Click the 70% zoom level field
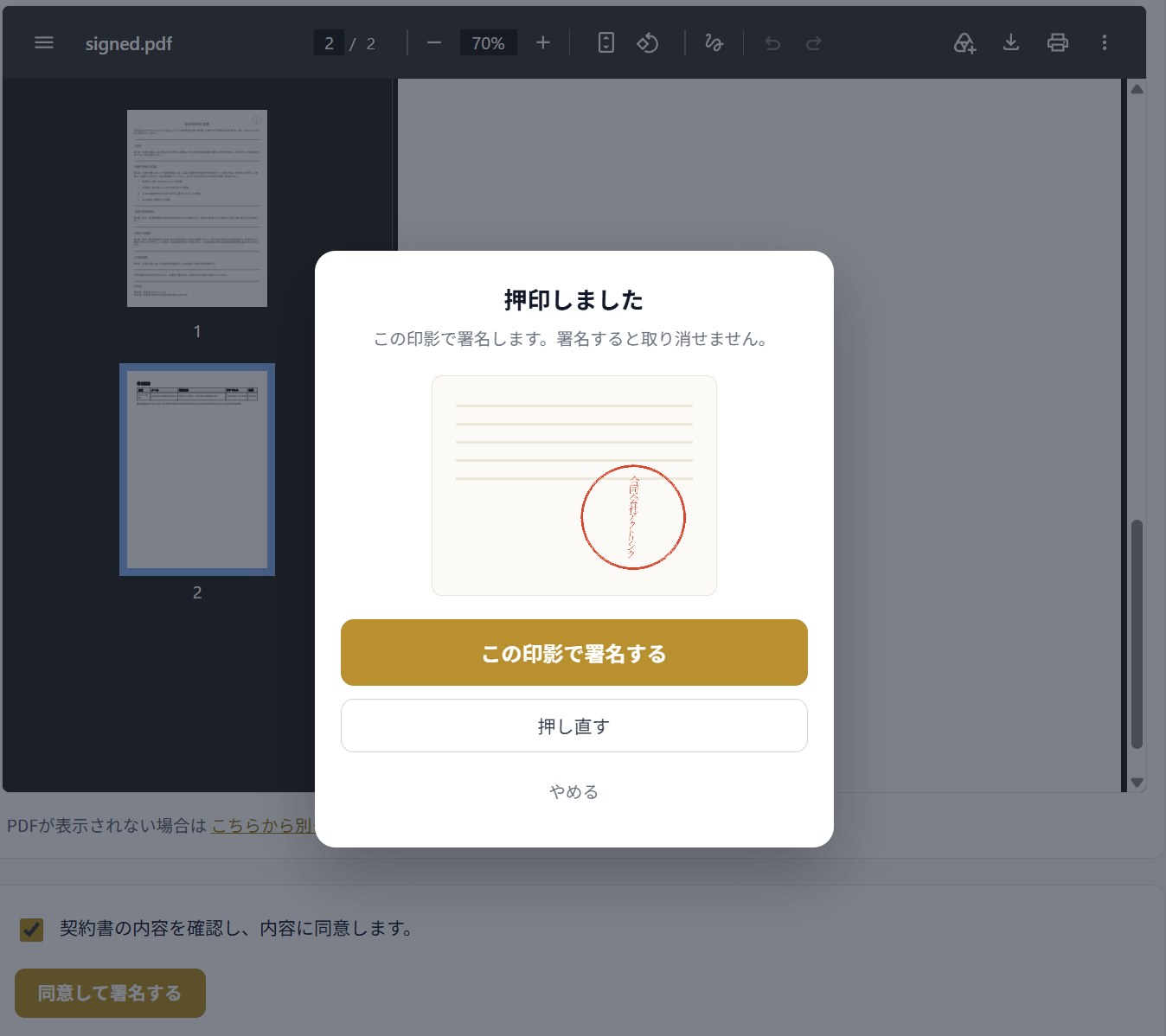Image resolution: width=1166 pixels, height=1036 pixels. click(488, 43)
